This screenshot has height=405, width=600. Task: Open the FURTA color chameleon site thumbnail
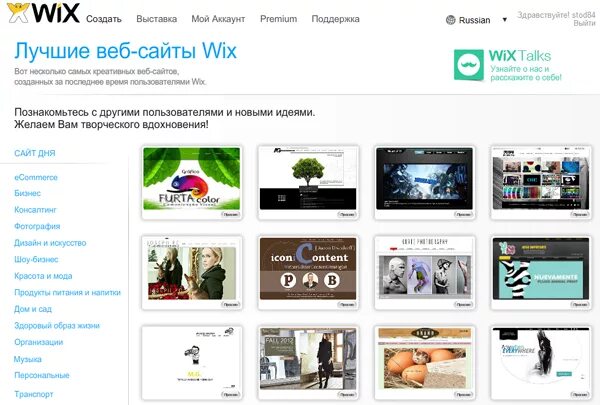click(x=192, y=178)
